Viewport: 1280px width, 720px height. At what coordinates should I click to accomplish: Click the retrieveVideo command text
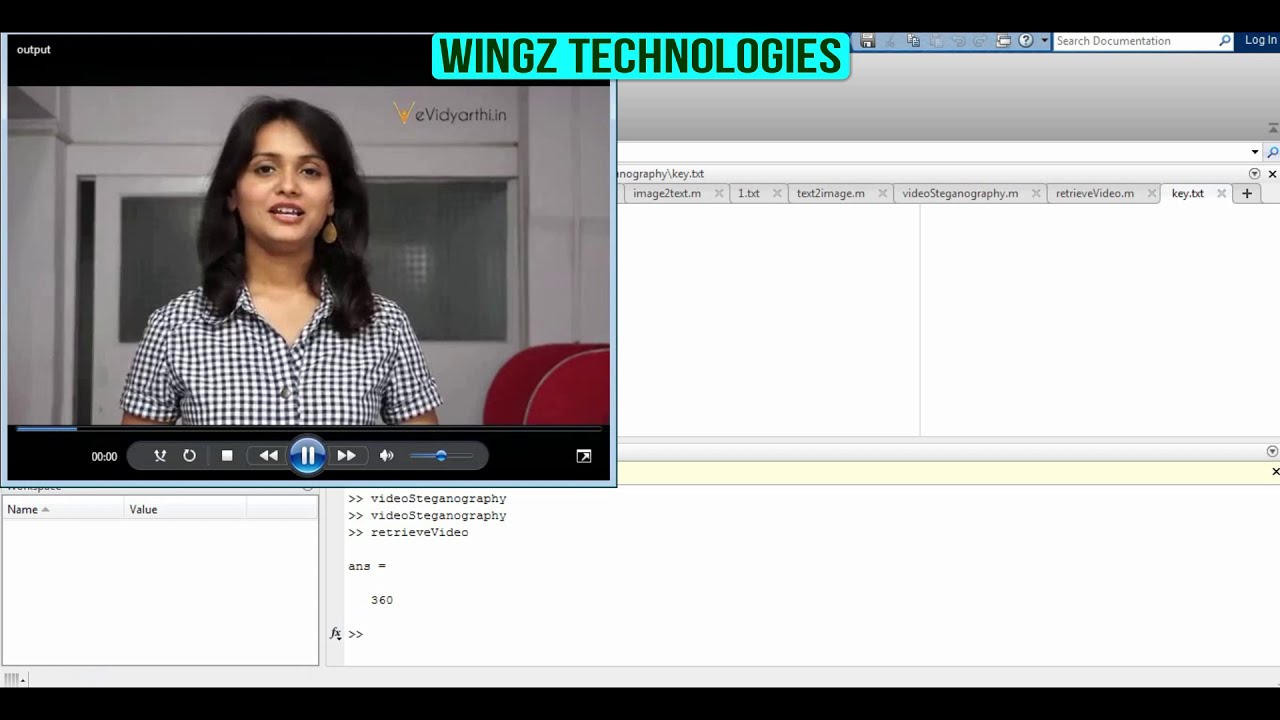(x=419, y=533)
